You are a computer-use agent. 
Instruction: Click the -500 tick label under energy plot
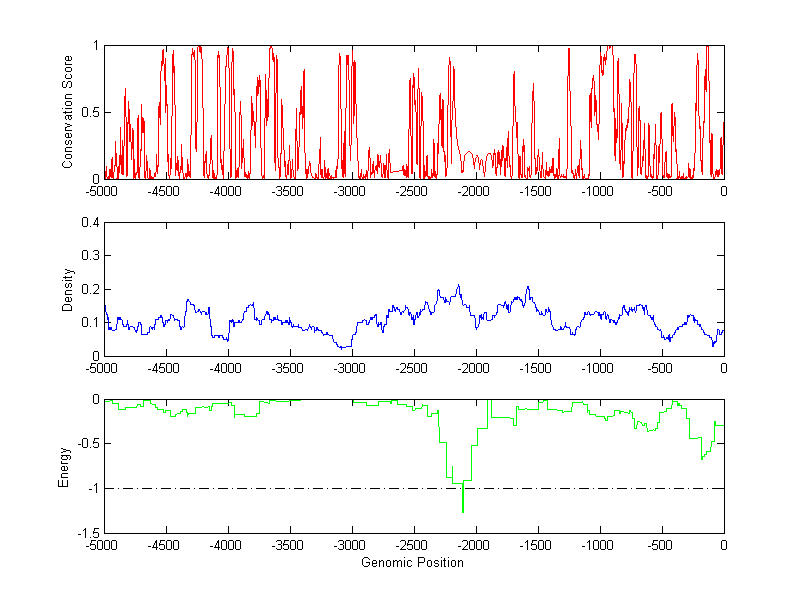pyautogui.click(x=660, y=545)
